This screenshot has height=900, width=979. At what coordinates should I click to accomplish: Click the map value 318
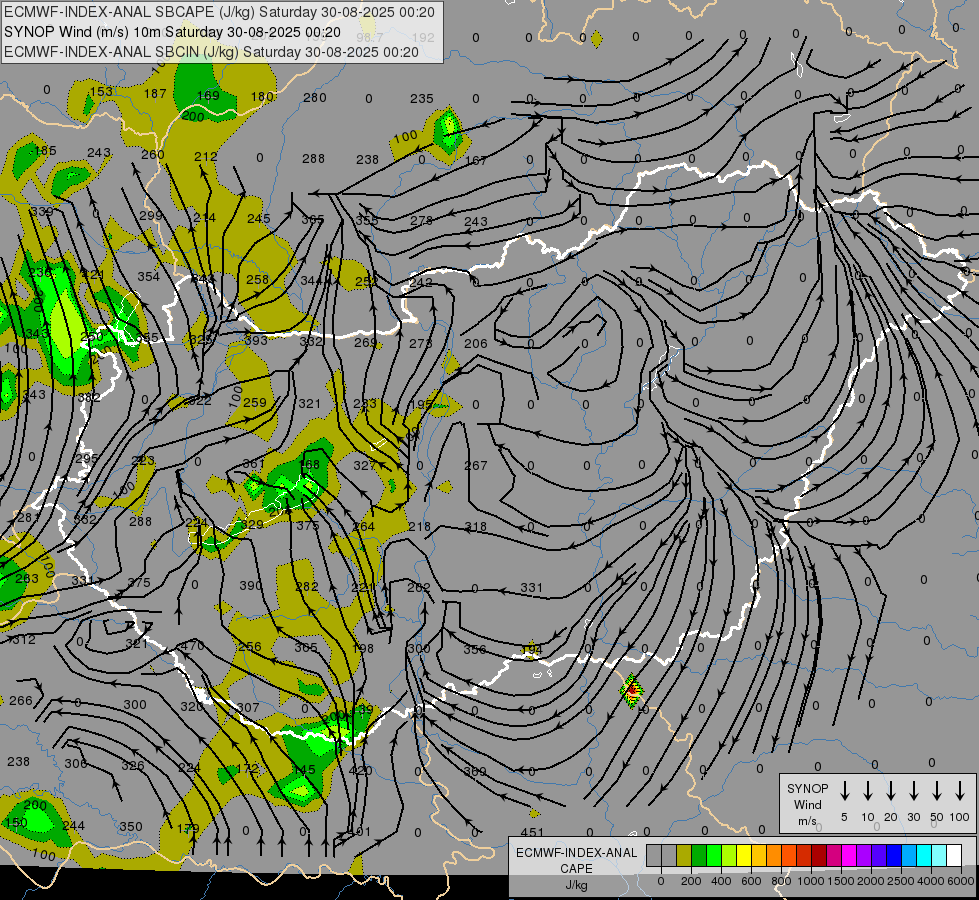coord(476,527)
